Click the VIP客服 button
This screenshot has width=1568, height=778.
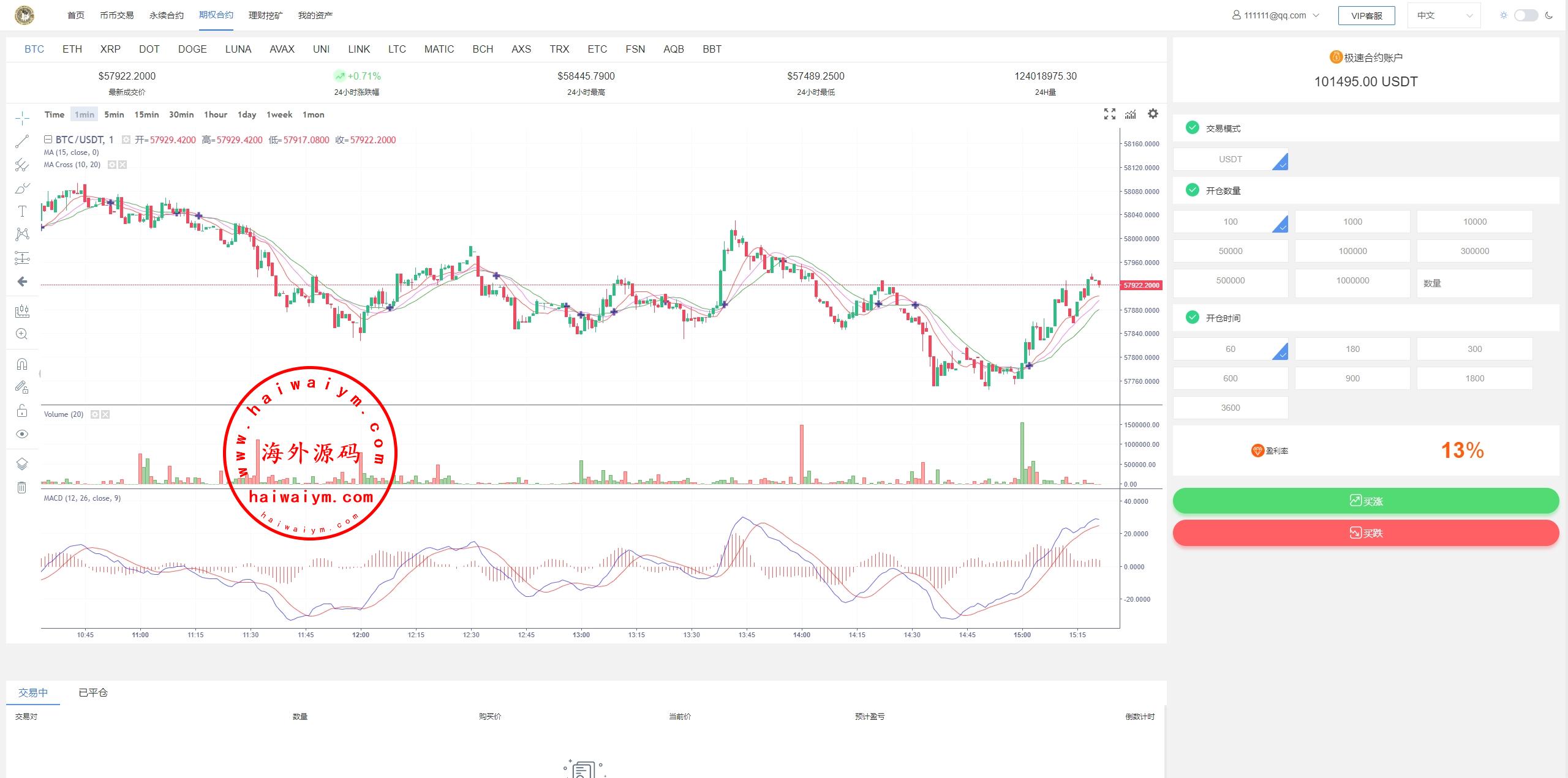(1366, 15)
